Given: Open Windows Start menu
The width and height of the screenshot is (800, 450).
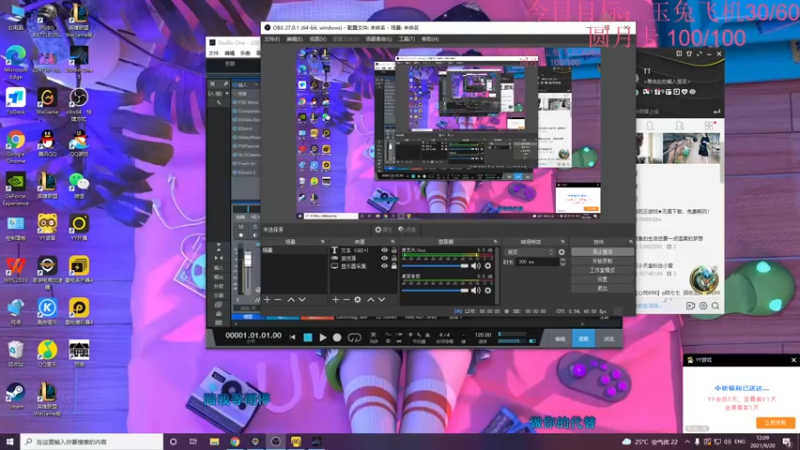Looking at the screenshot, I should point(10,441).
